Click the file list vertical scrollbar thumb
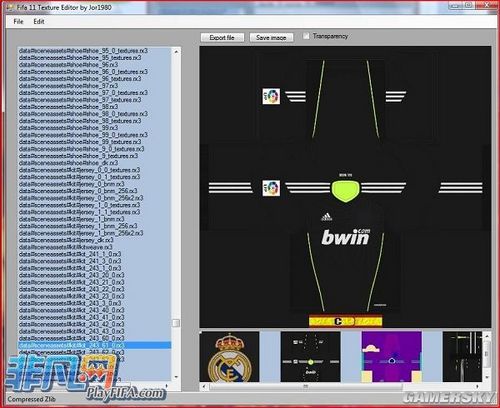 [176, 323]
